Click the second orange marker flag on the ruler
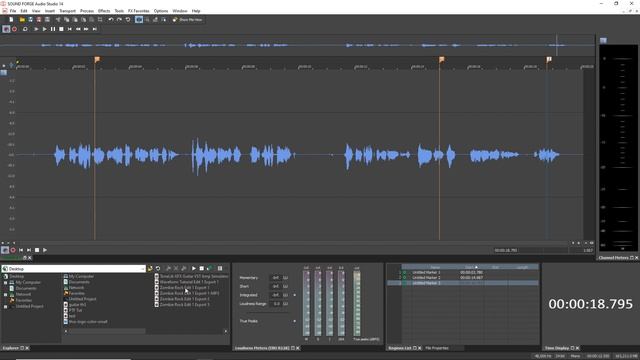This screenshot has width=640, height=360. click(441, 60)
